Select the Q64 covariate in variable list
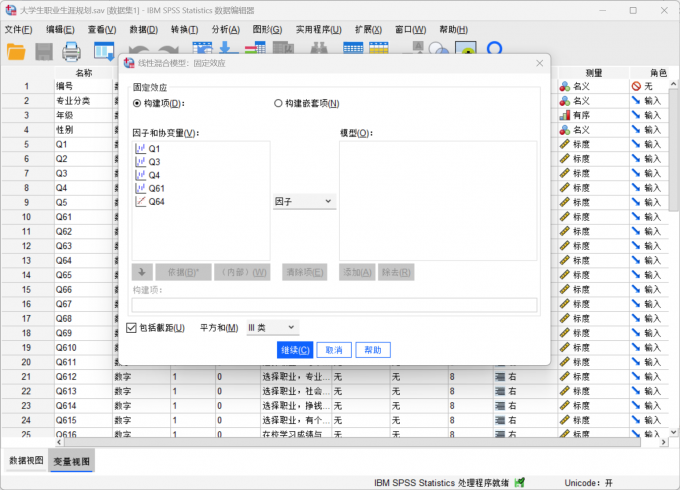Viewport: 680px width, 490px height. coord(156,201)
